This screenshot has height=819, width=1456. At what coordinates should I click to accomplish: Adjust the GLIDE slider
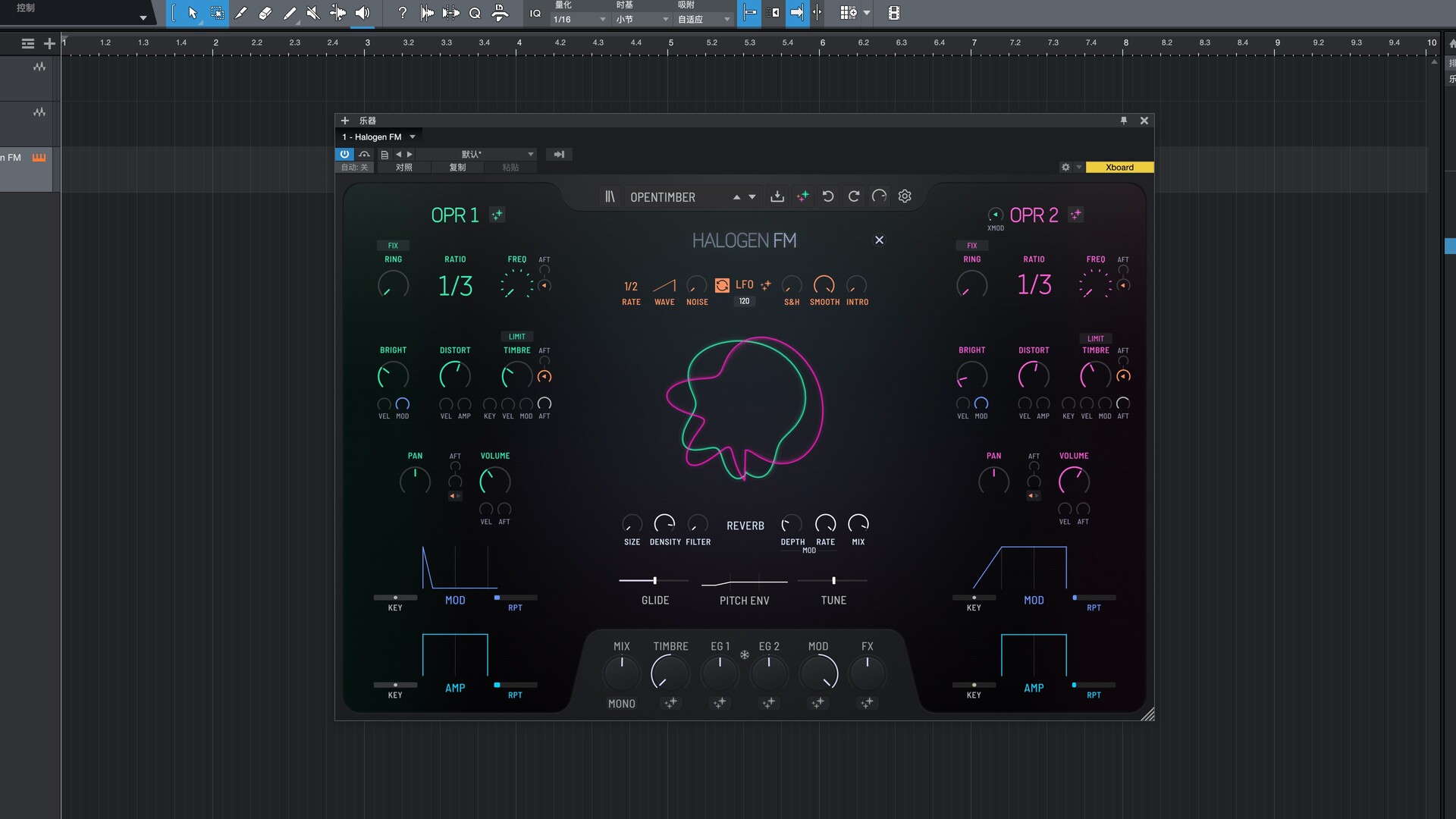pos(654,580)
